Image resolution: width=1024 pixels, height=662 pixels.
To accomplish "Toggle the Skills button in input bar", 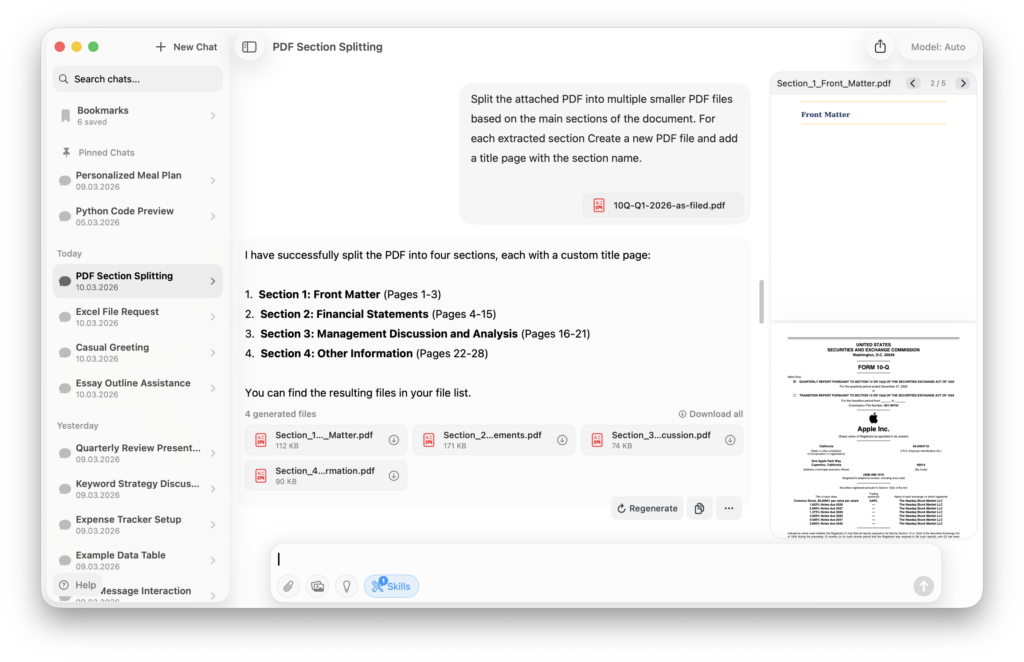I will click(x=391, y=587).
